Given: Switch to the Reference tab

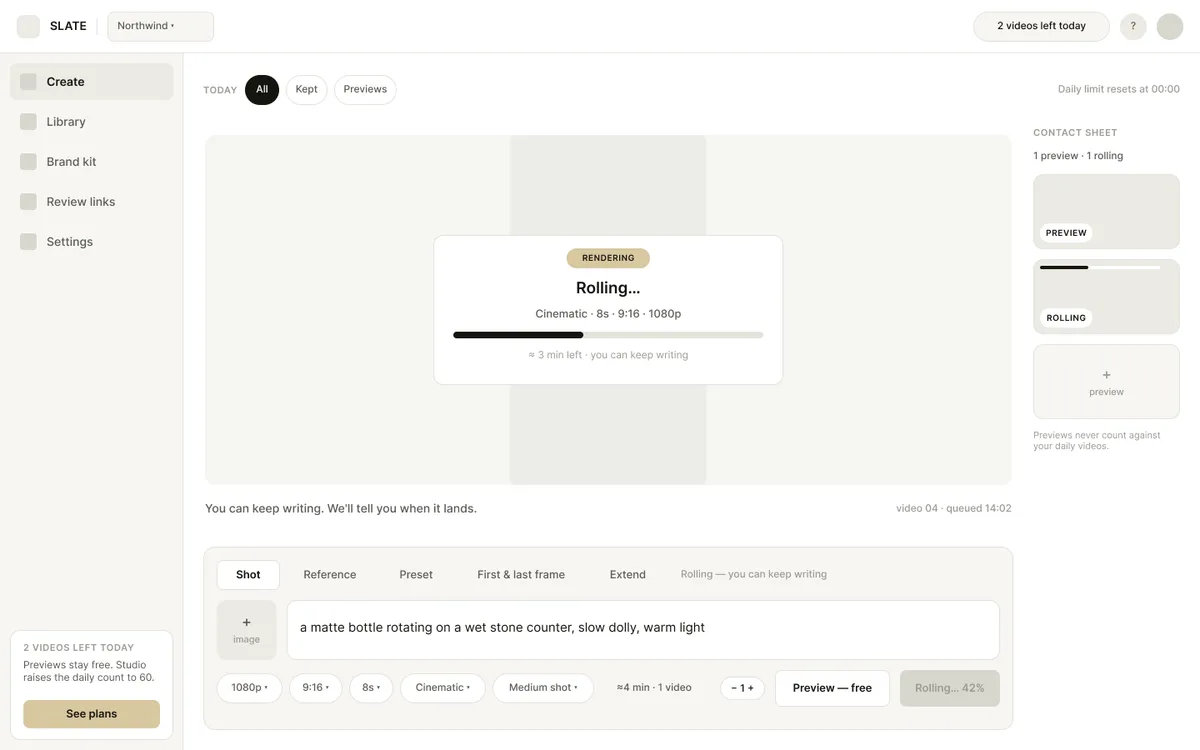Looking at the screenshot, I should click(x=330, y=575).
